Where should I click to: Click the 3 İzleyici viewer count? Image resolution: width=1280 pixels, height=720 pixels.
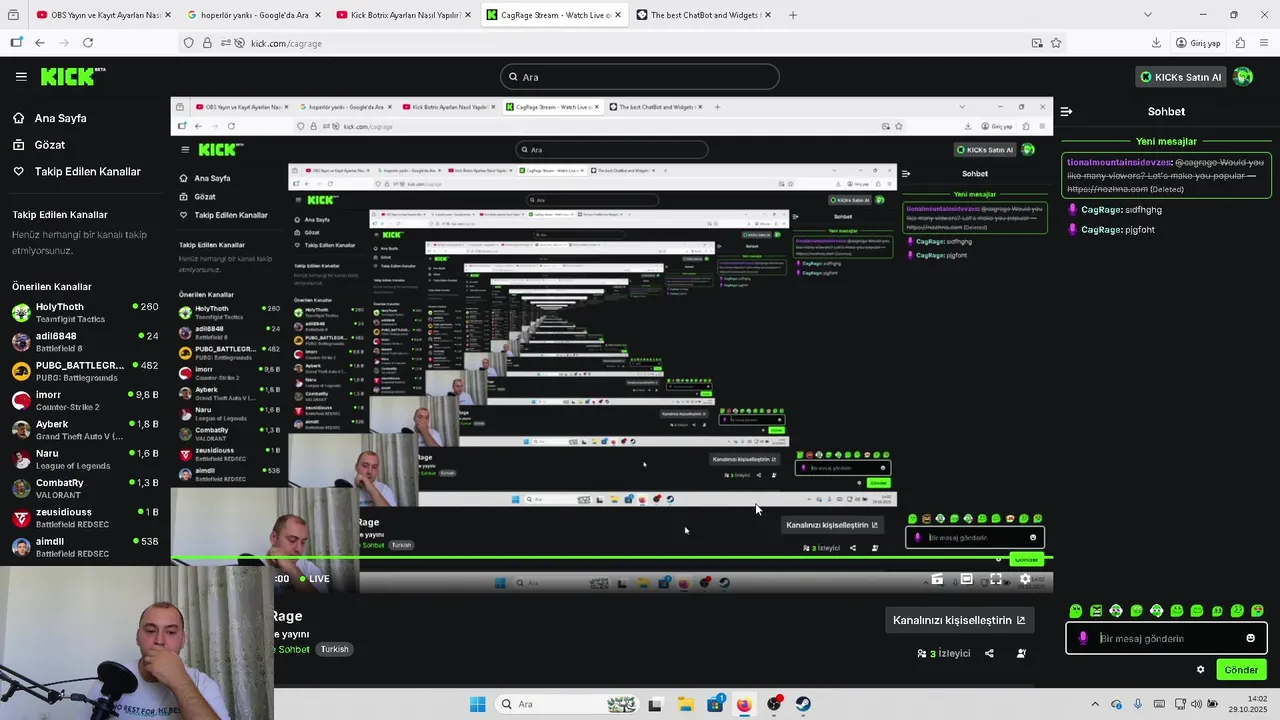coord(944,654)
